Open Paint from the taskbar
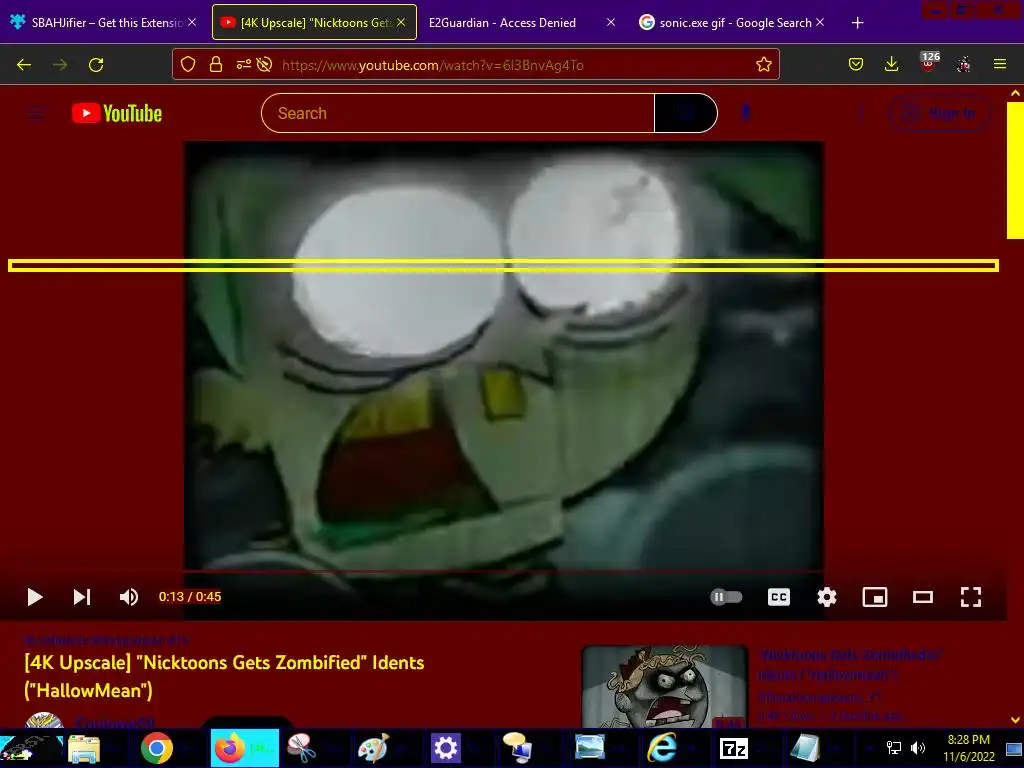Image resolution: width=1024 pixels, height=768 pixels. (x=373, y=748)
